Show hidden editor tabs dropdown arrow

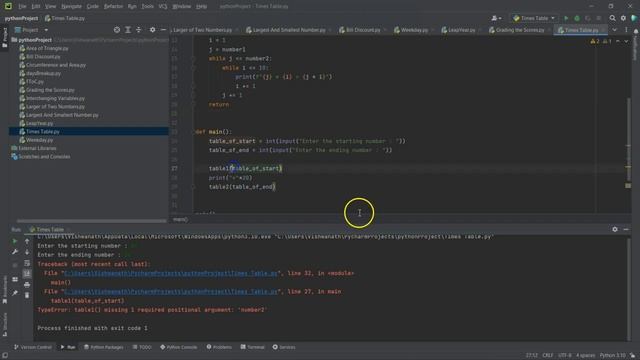615,30
